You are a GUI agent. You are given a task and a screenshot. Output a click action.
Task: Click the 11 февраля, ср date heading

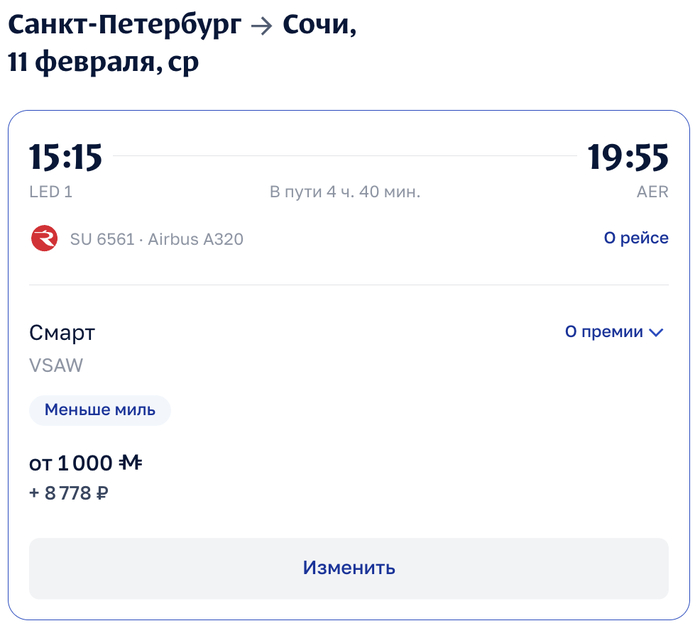tap(103, 63)
